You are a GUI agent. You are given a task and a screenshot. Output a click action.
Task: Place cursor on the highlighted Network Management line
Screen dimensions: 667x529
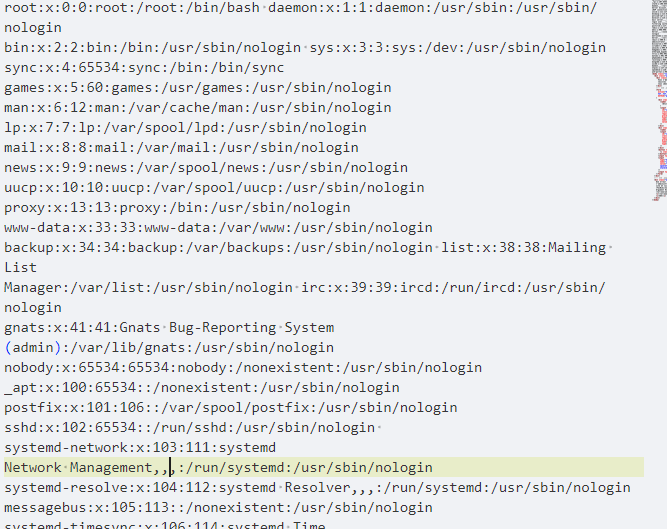coord(324,467)
